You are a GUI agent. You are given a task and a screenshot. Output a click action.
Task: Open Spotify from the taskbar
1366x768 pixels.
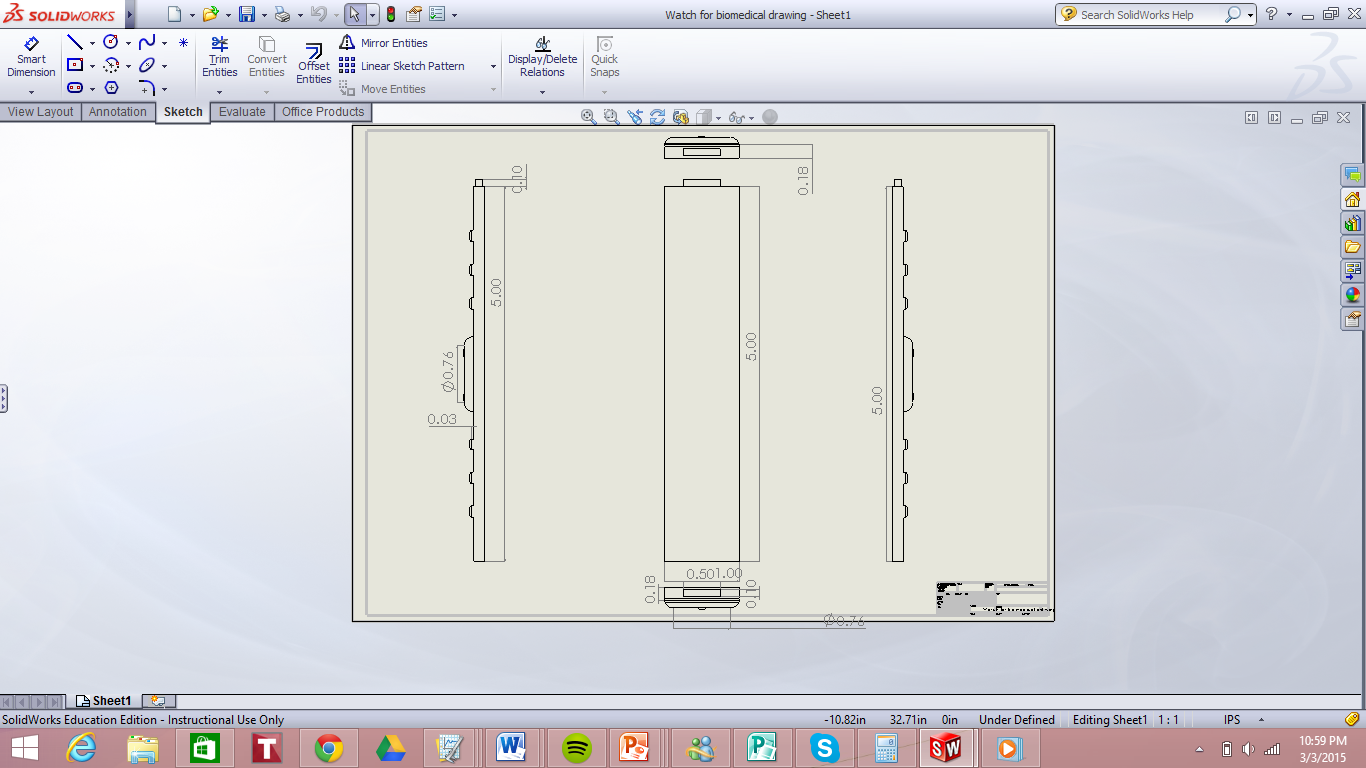click(577, 747)
